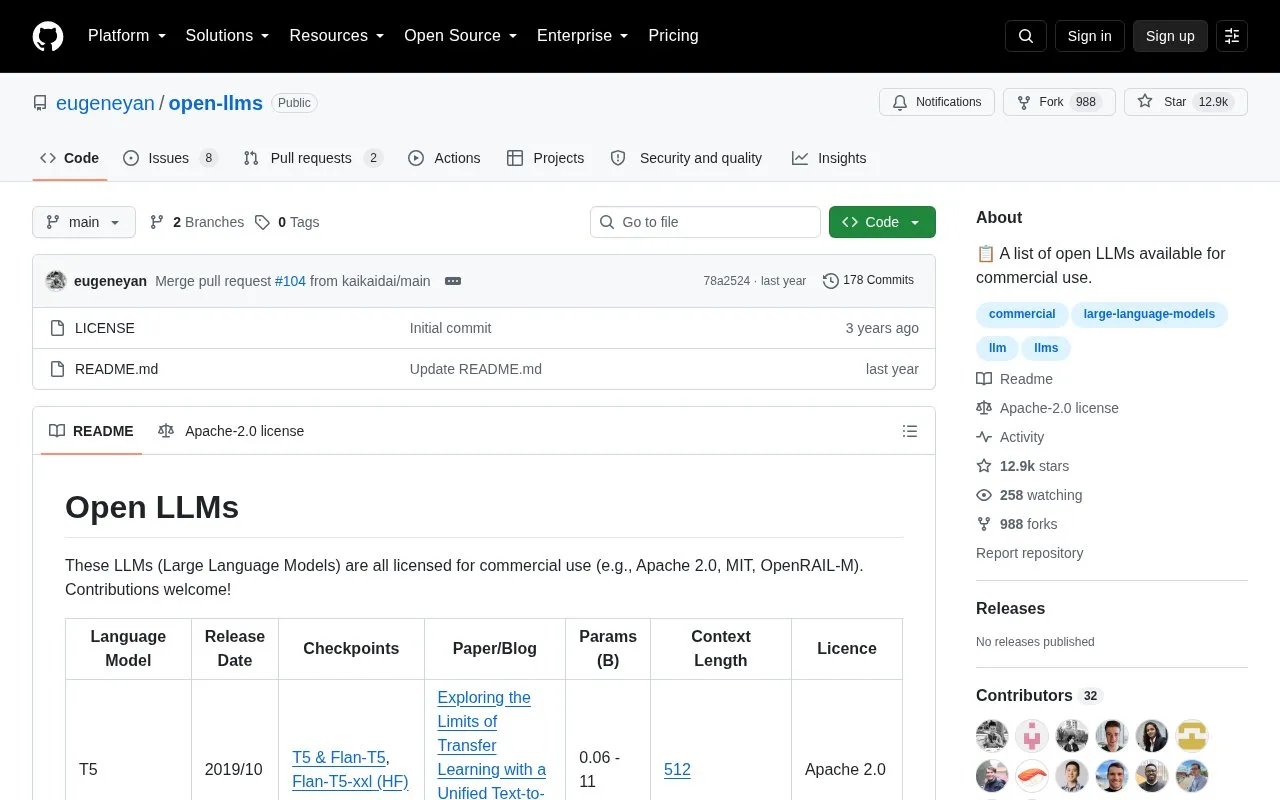Open the Resources menu
Viewport: 1280px width, 800px height.
[x=337, y=36]
